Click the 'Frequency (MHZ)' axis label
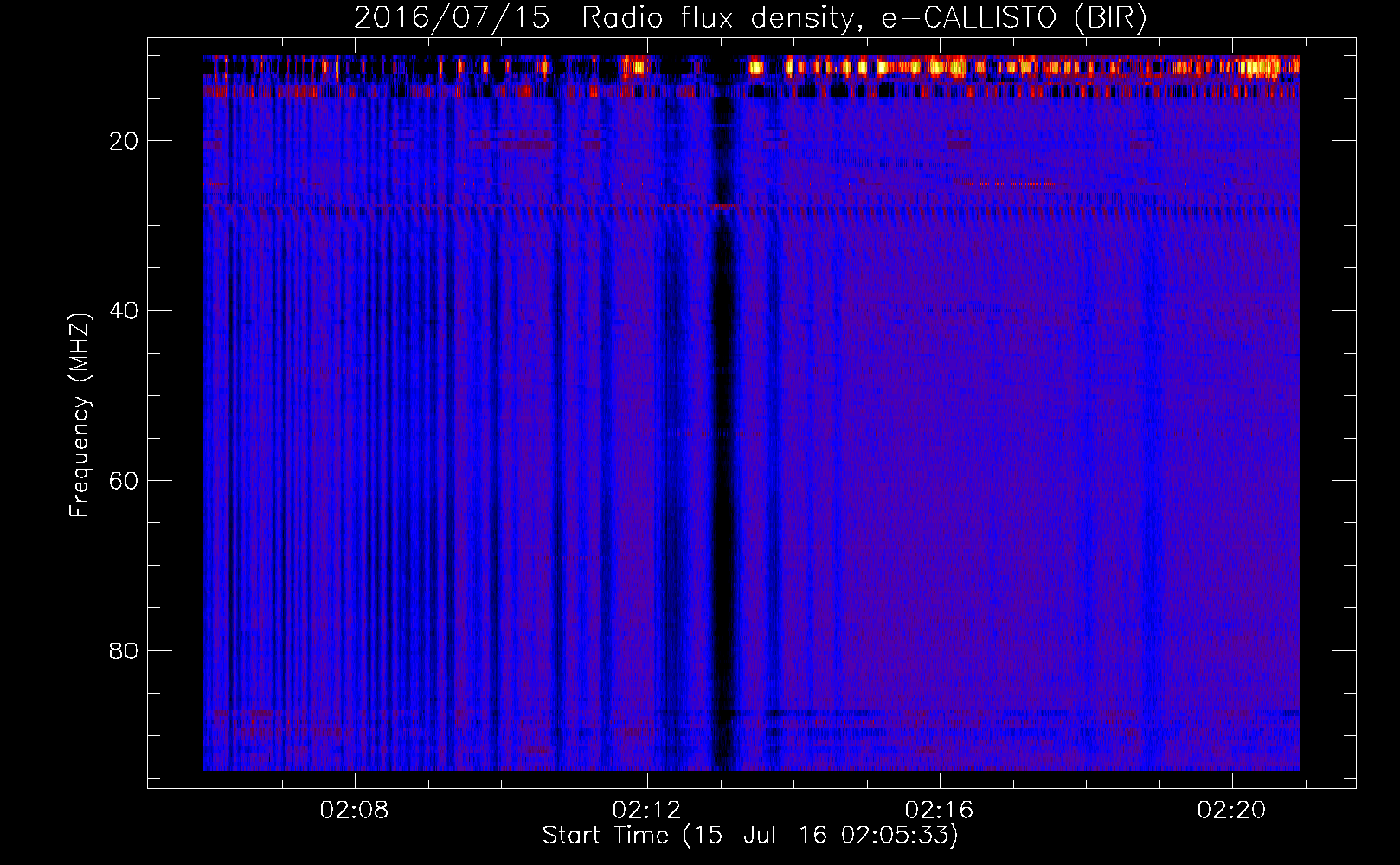The width and height of the screenshot is (1400, 865). [x=80, y=415]
